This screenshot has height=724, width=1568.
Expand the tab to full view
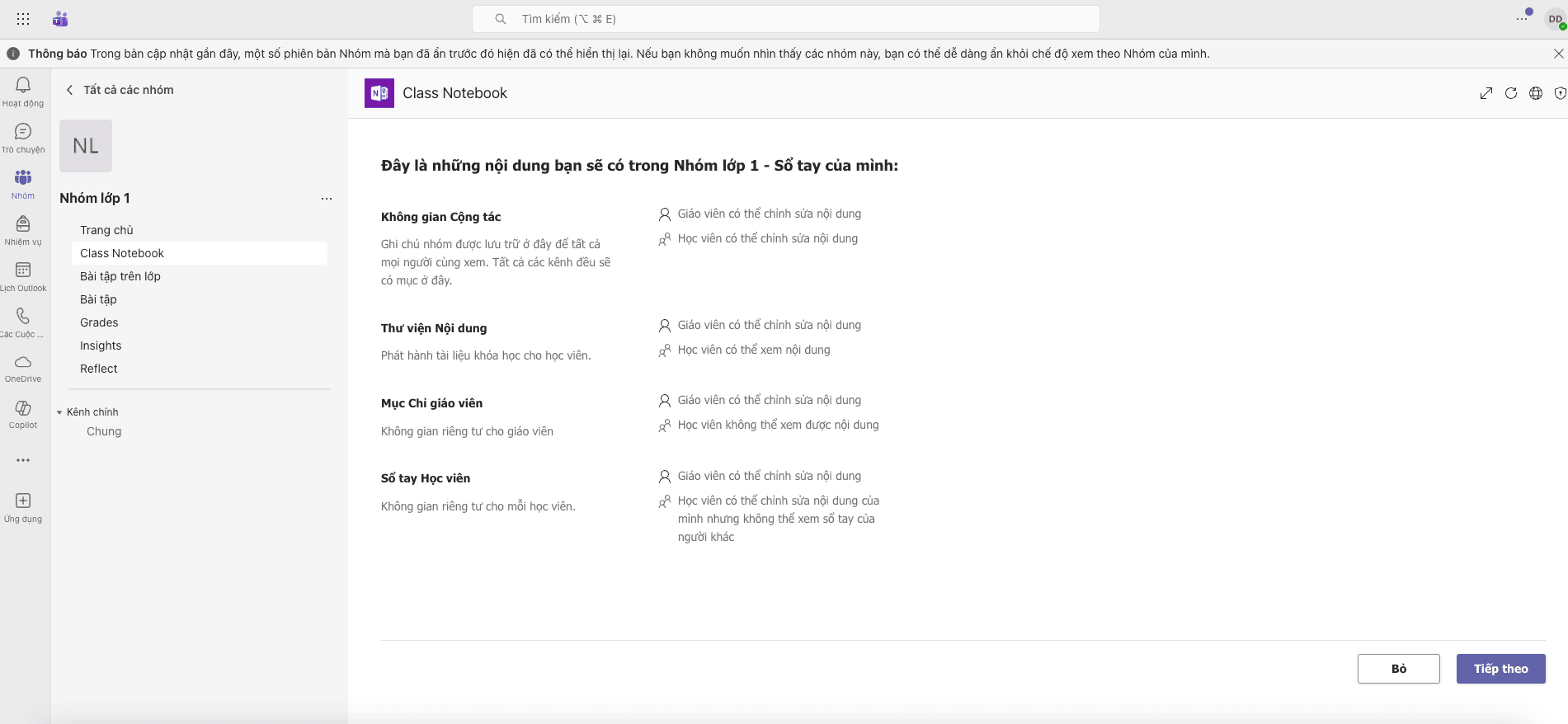pos(1486,93)
